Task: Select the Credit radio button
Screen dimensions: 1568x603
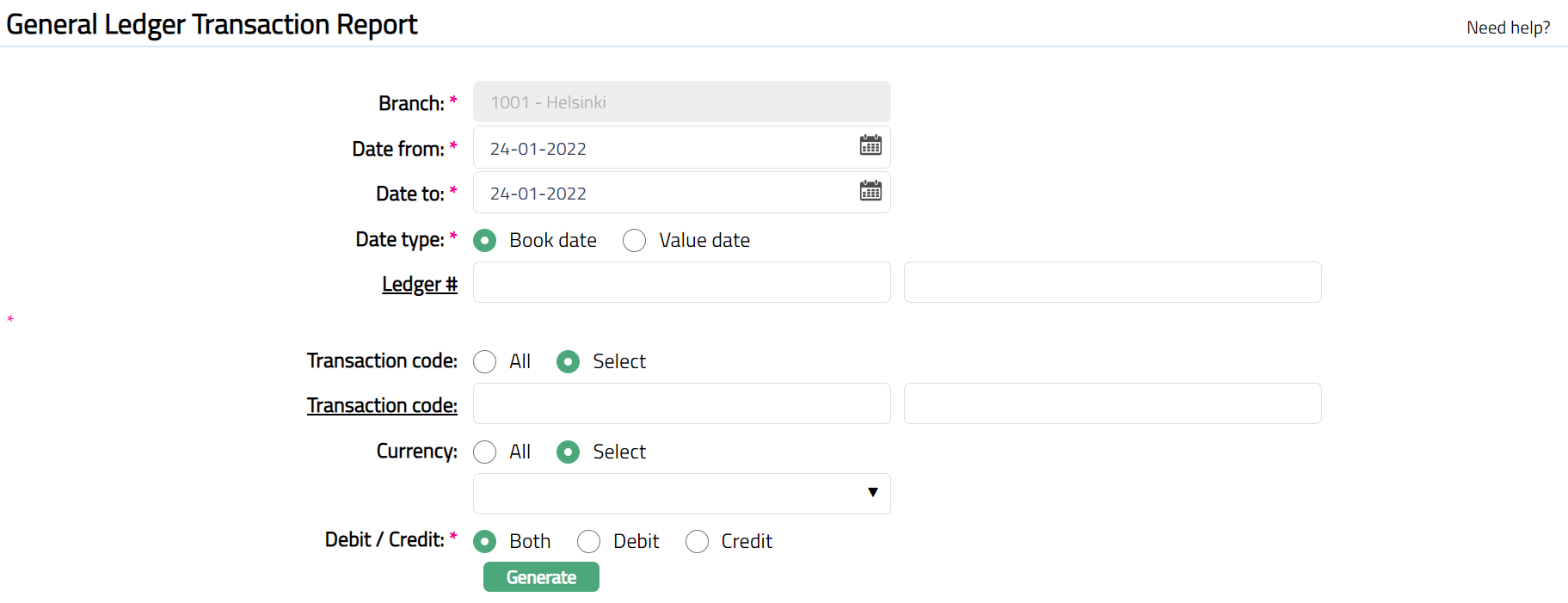Action: click(697, 542)
